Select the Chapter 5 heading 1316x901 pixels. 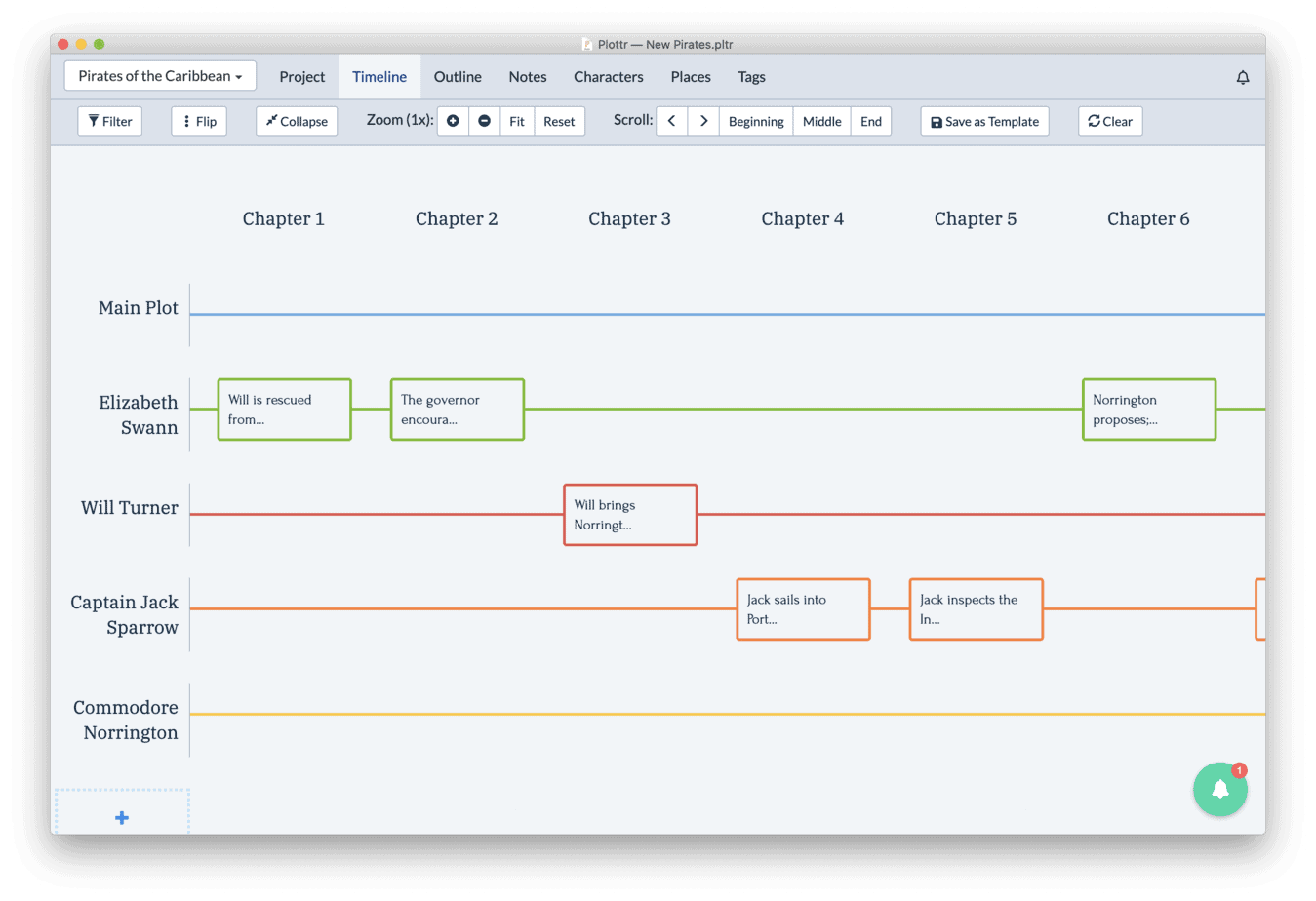(x=976, y=219)
